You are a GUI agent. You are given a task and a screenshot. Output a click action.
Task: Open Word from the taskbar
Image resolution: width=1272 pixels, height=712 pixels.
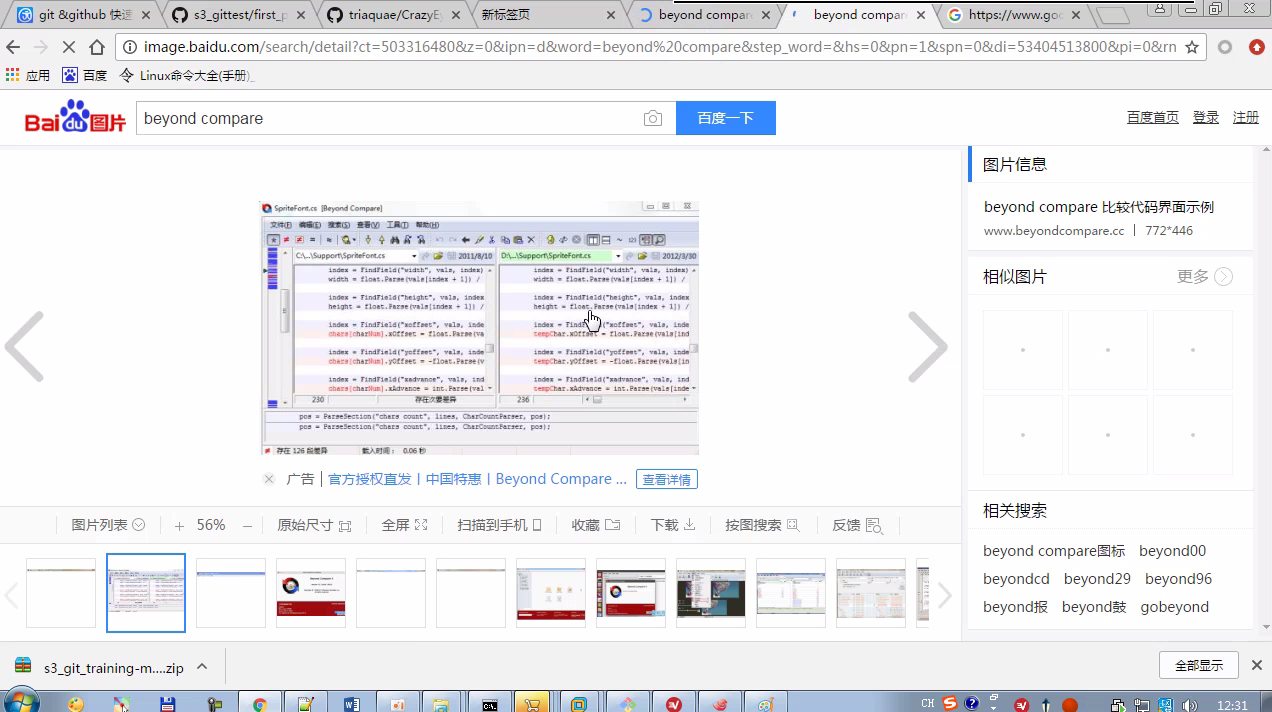coord(351,704)
